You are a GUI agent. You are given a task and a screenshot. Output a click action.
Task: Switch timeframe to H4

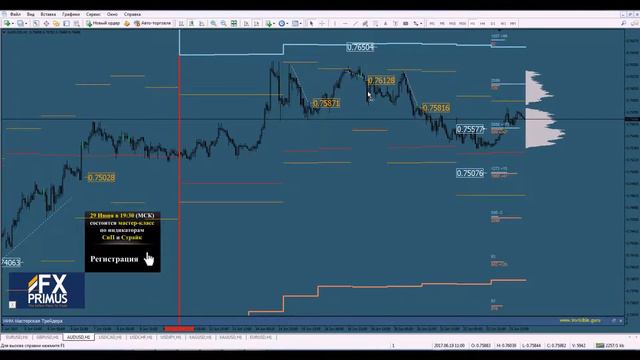[x=482, y=24]
